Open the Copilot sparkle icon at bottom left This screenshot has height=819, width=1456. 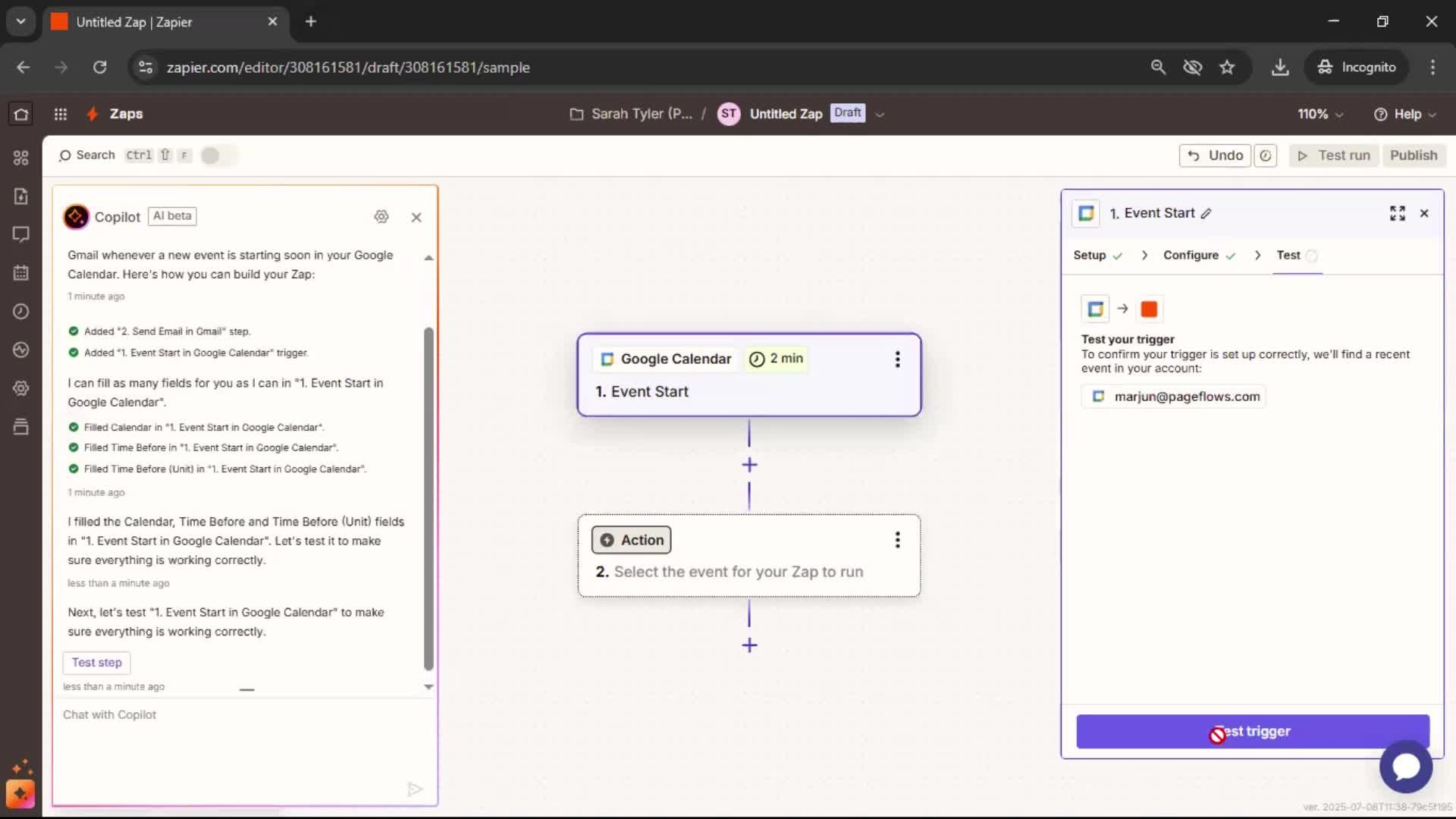(x=20, y=794)
